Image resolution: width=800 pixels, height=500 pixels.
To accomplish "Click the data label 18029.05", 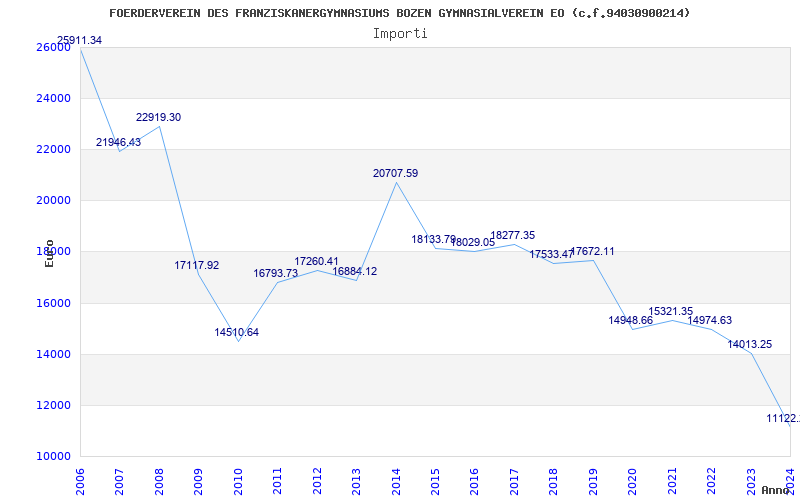I will click(473, 242).
